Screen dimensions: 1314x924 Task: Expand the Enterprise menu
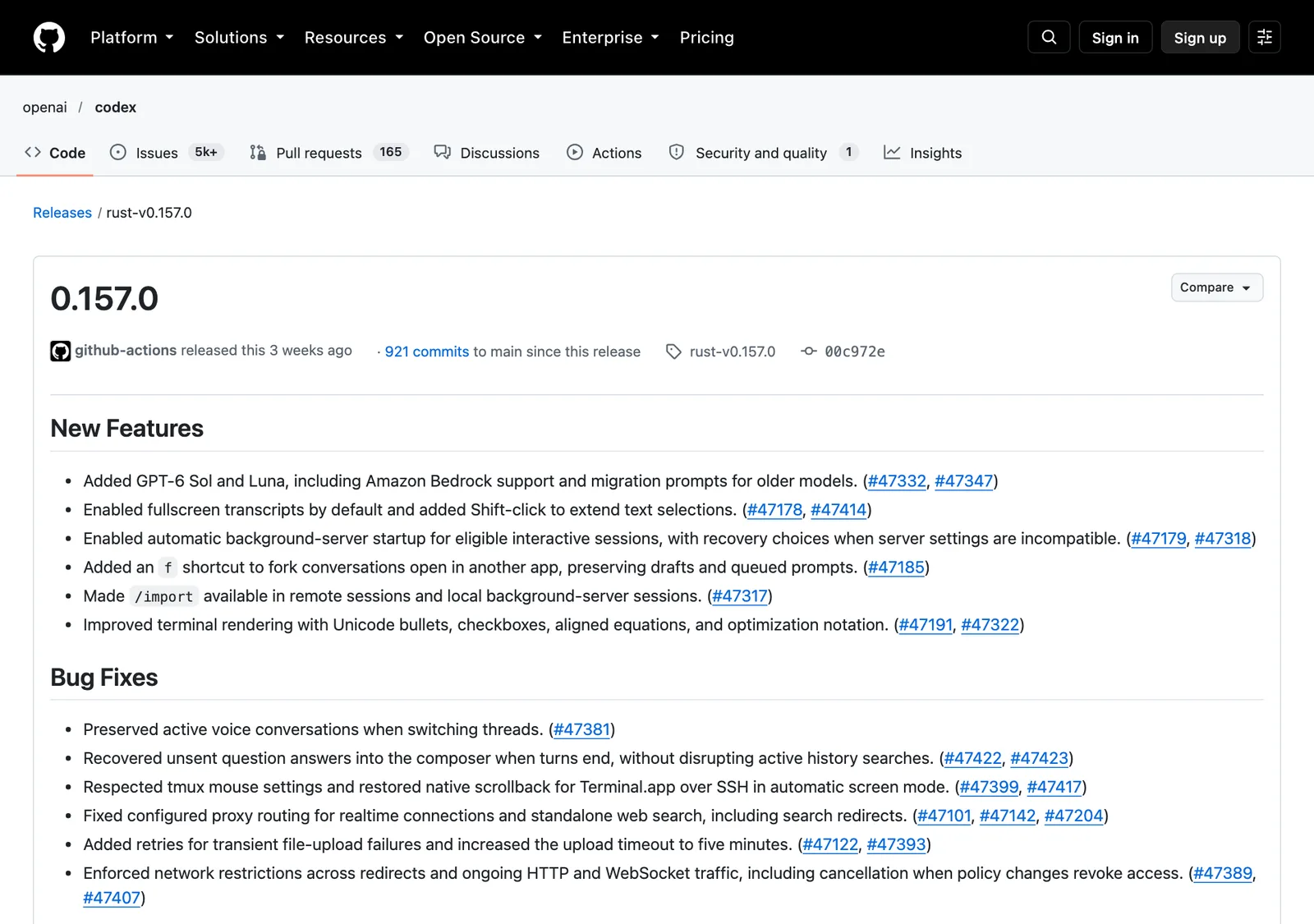pos(611,38)
